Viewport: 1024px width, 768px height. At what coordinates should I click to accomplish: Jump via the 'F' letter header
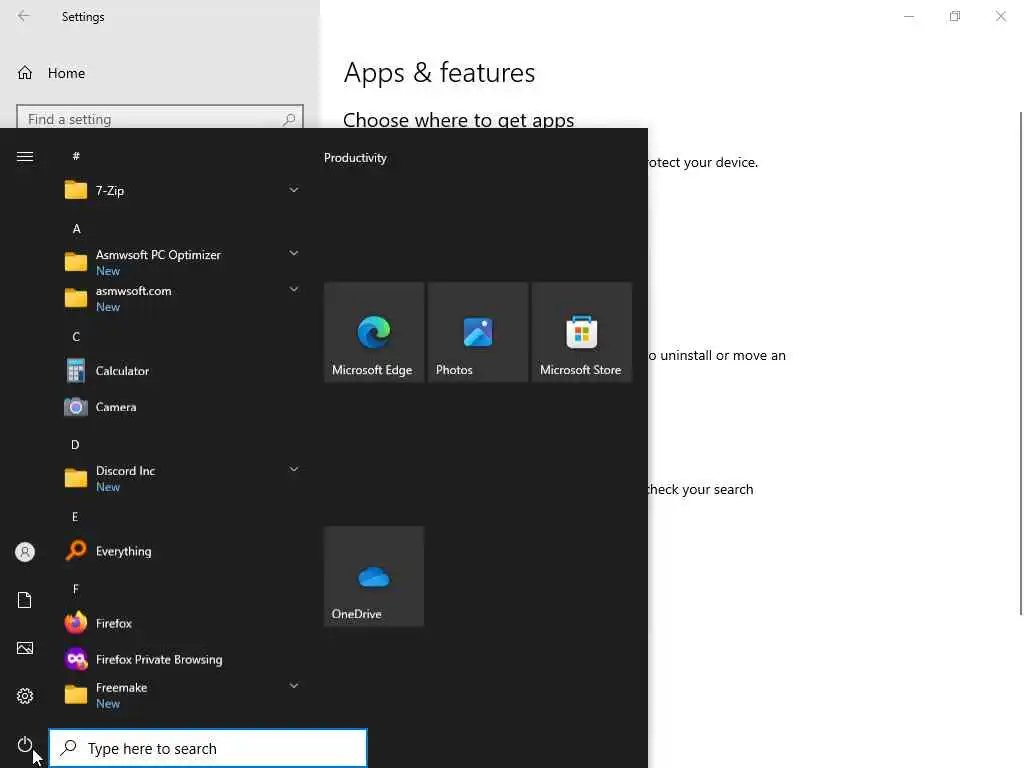[76, 590]
